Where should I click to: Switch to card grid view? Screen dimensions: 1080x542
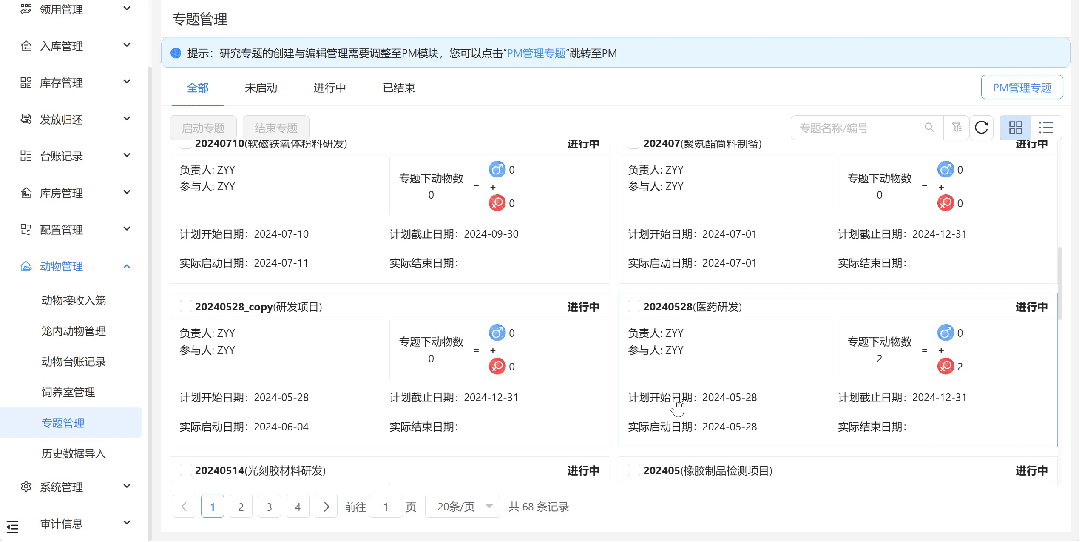coord(1015,127)
